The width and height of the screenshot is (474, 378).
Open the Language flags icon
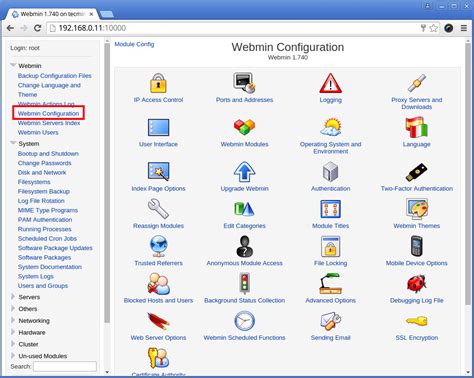point(417,127)
